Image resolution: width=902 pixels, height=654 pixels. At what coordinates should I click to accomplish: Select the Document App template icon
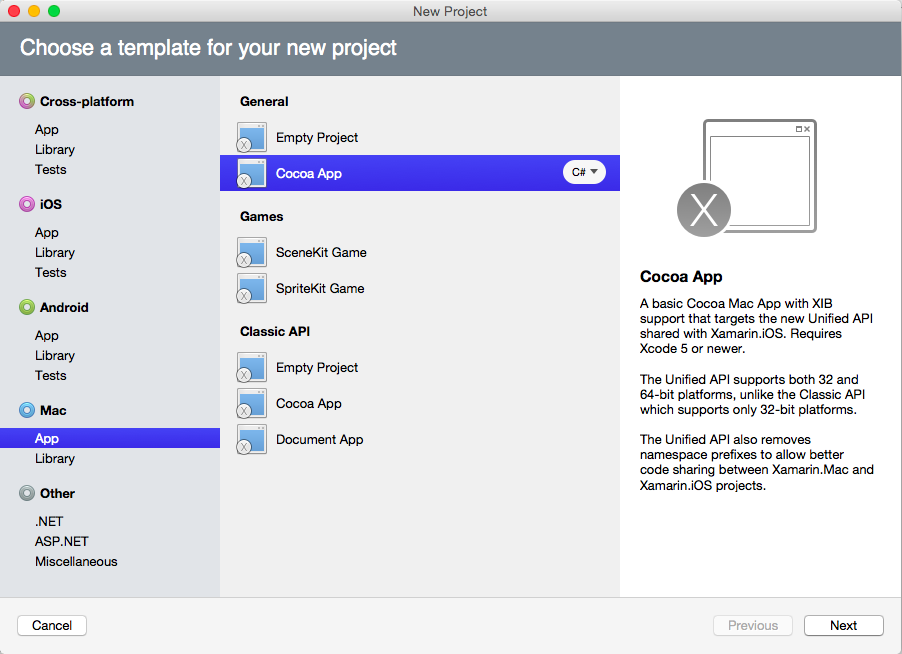pyautogui.click(x=251, y=439)
